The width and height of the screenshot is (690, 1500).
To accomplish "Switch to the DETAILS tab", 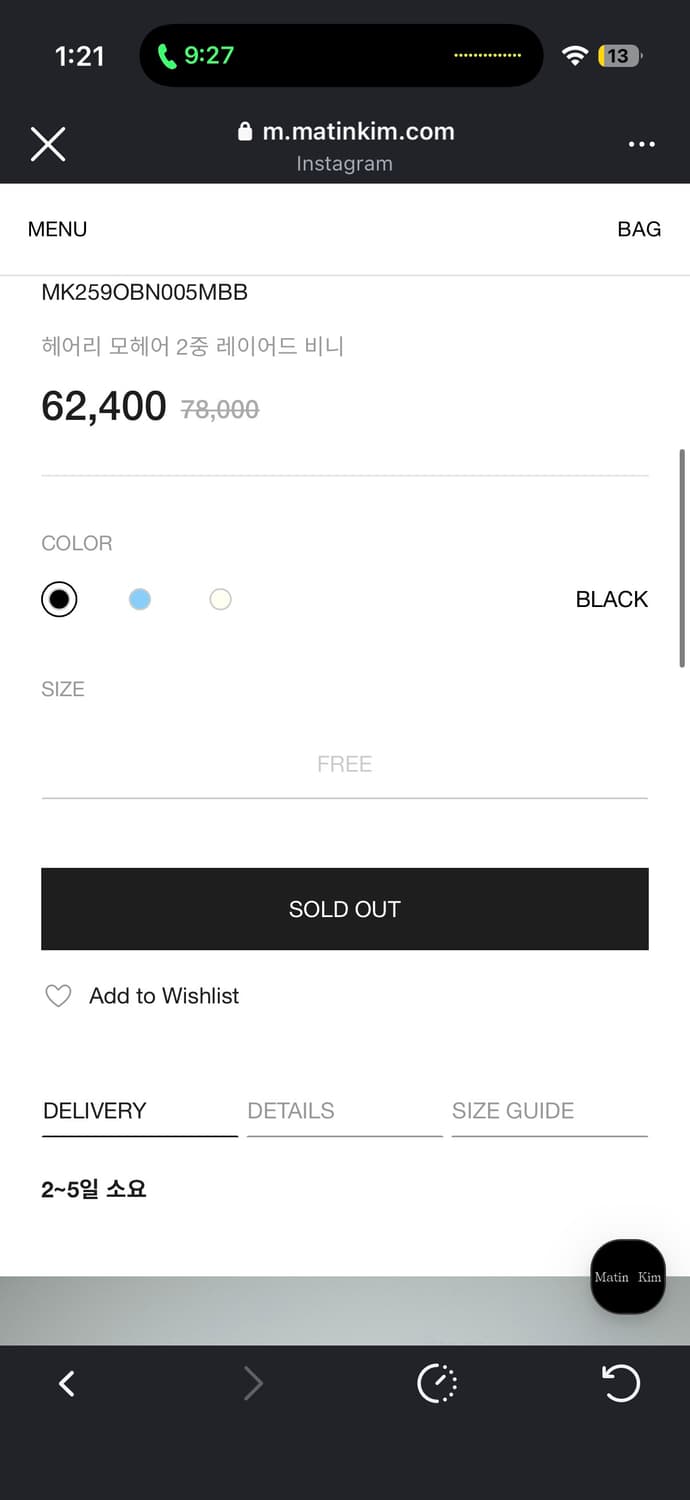I will point(291,1111).
